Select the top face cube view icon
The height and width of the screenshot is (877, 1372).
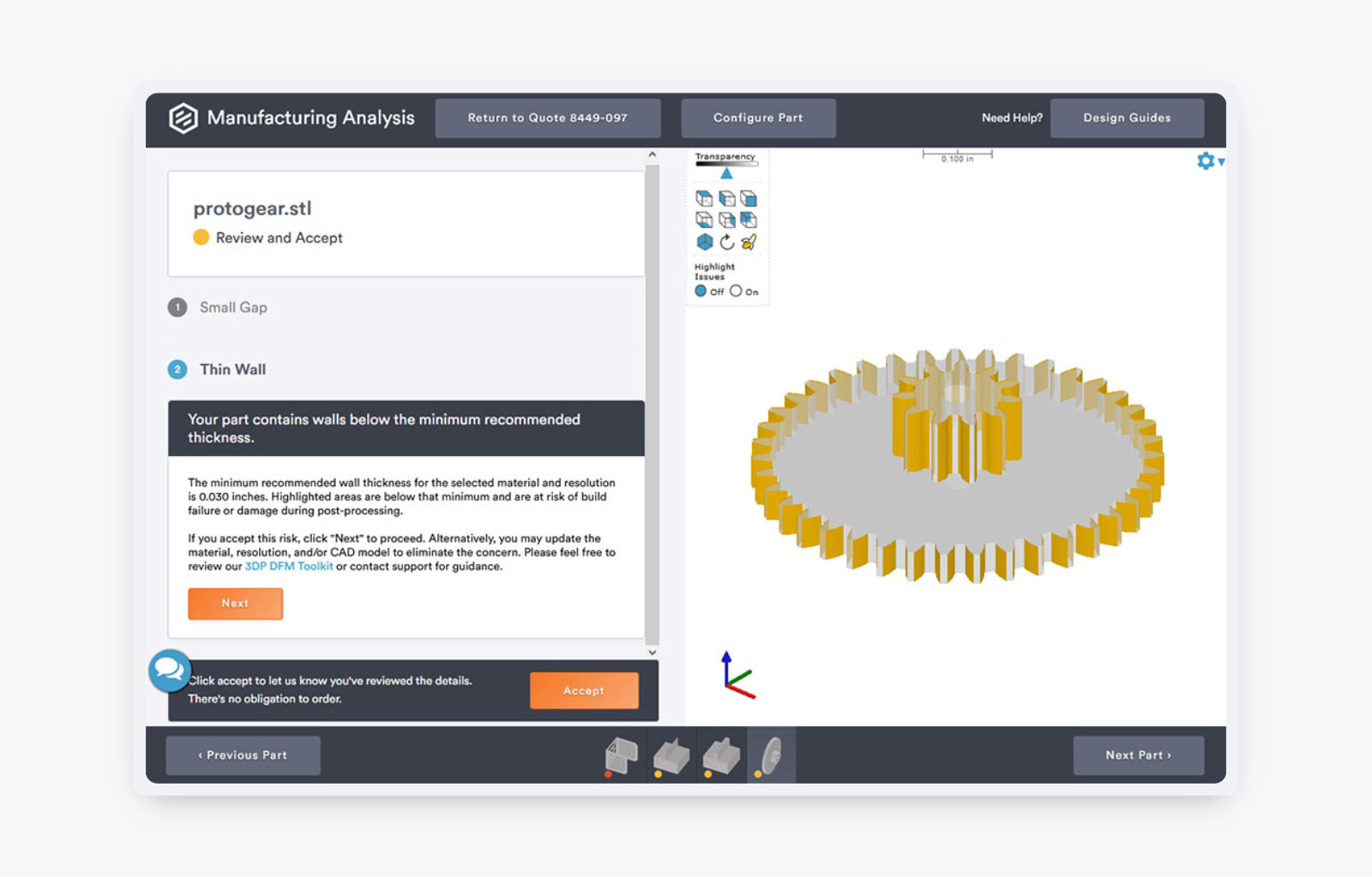[704, 198]
